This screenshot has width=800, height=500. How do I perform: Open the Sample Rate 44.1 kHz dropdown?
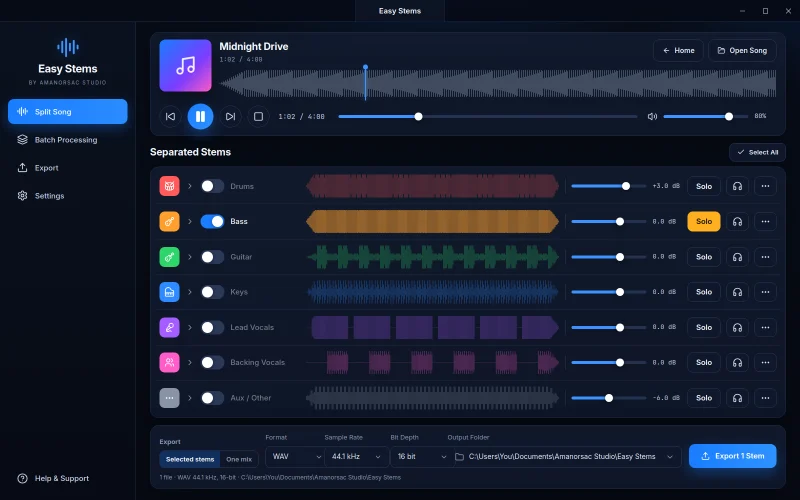tap(356, 457)
